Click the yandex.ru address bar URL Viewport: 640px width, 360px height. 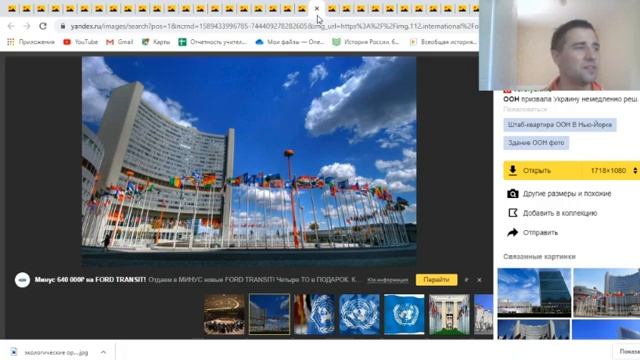pyautogui.click(x=273, y=26)
